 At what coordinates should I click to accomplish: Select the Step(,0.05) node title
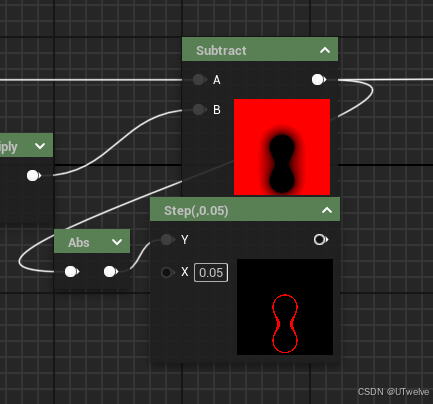pyautogui.click(x=196, y=211)
